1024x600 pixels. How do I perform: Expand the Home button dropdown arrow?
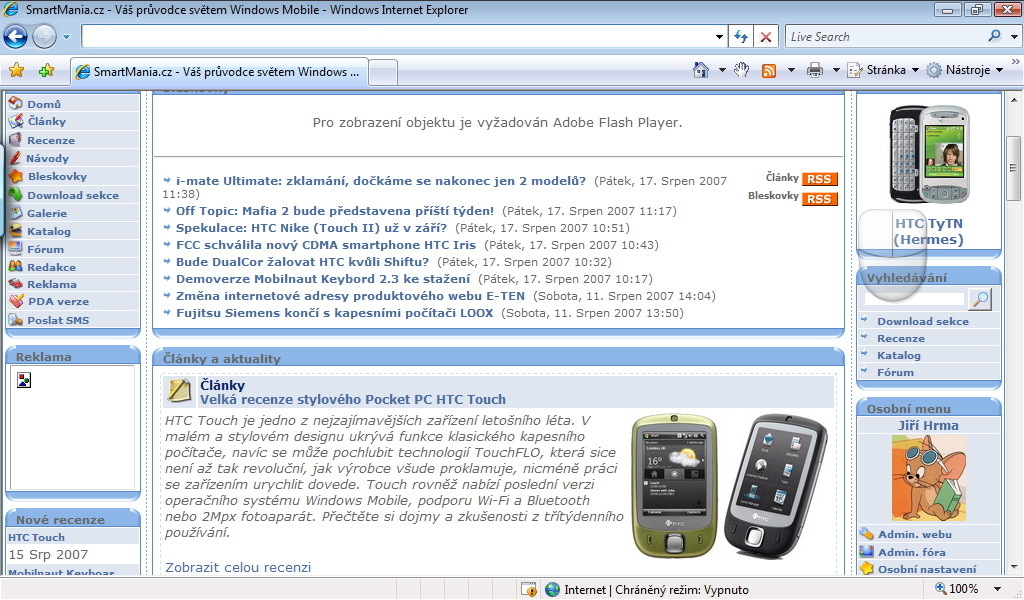(x=722, y=70)
